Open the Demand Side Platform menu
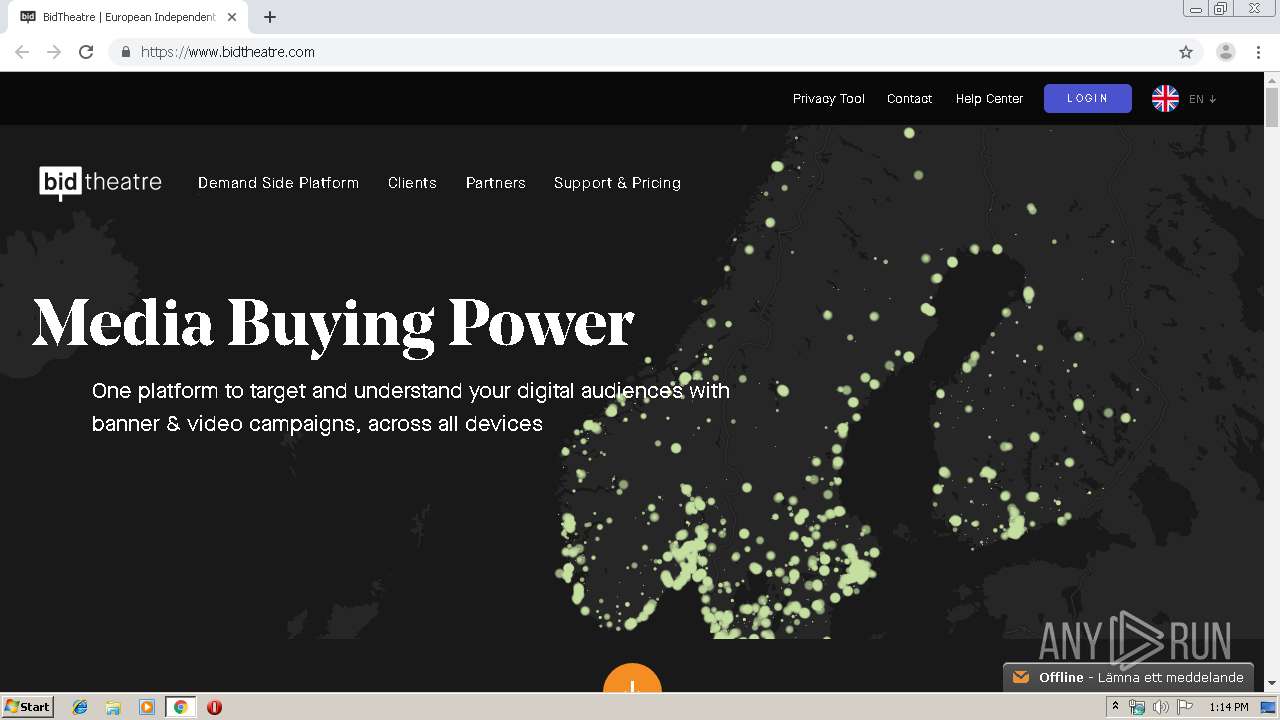 point(278,183)
